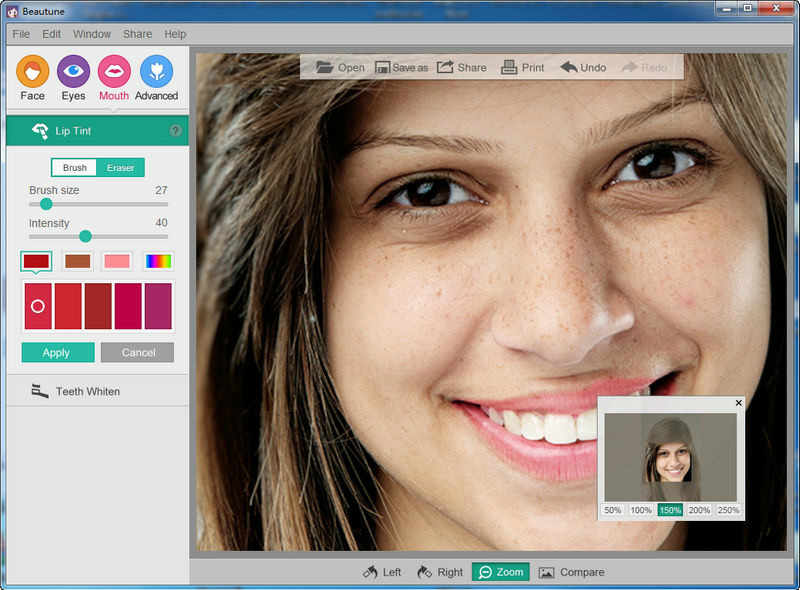Cancel the lip tint edit
Viewport: 800px width, 590px height.
pos(138,353)
